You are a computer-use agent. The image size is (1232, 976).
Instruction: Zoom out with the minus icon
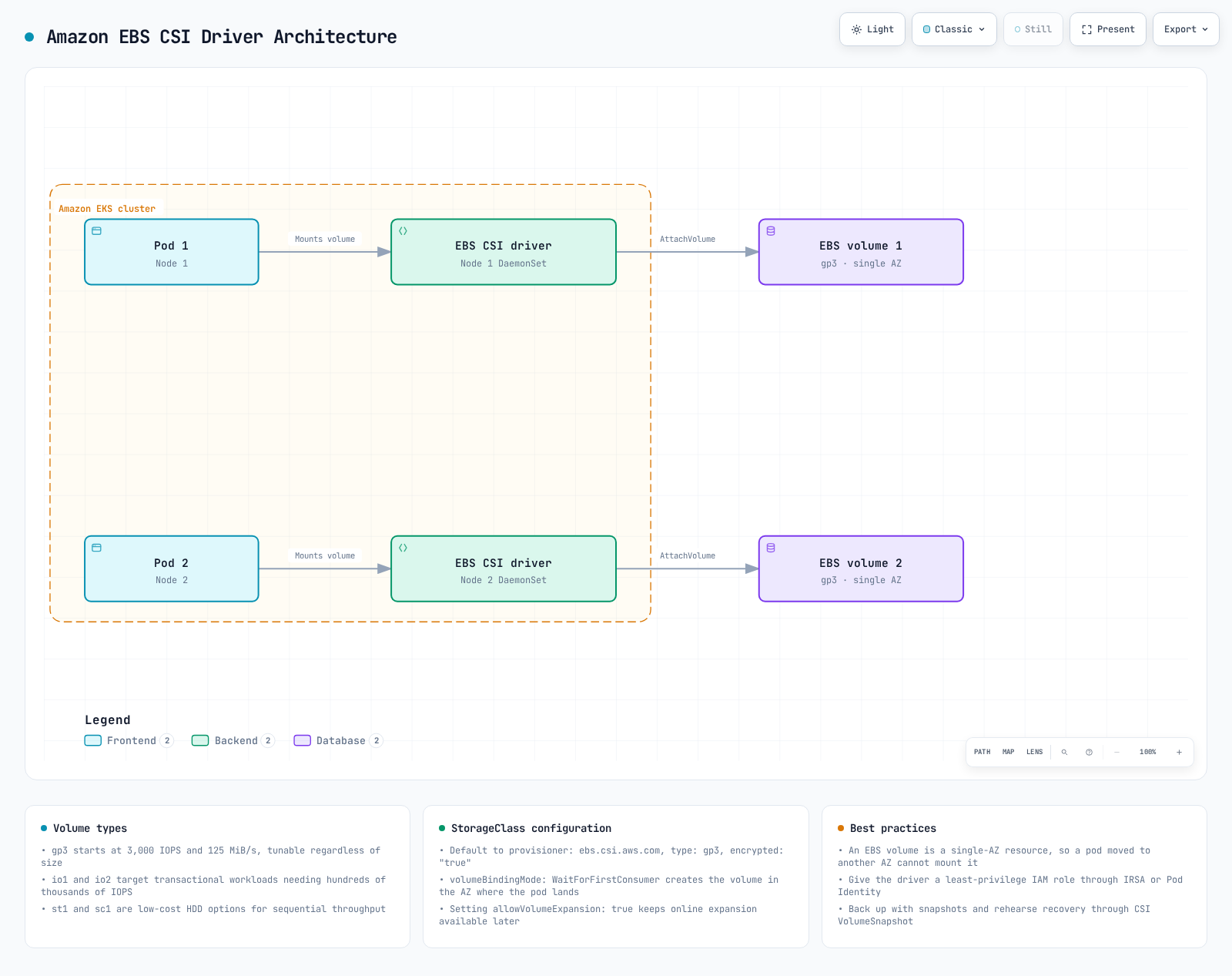click(1116, 752)
